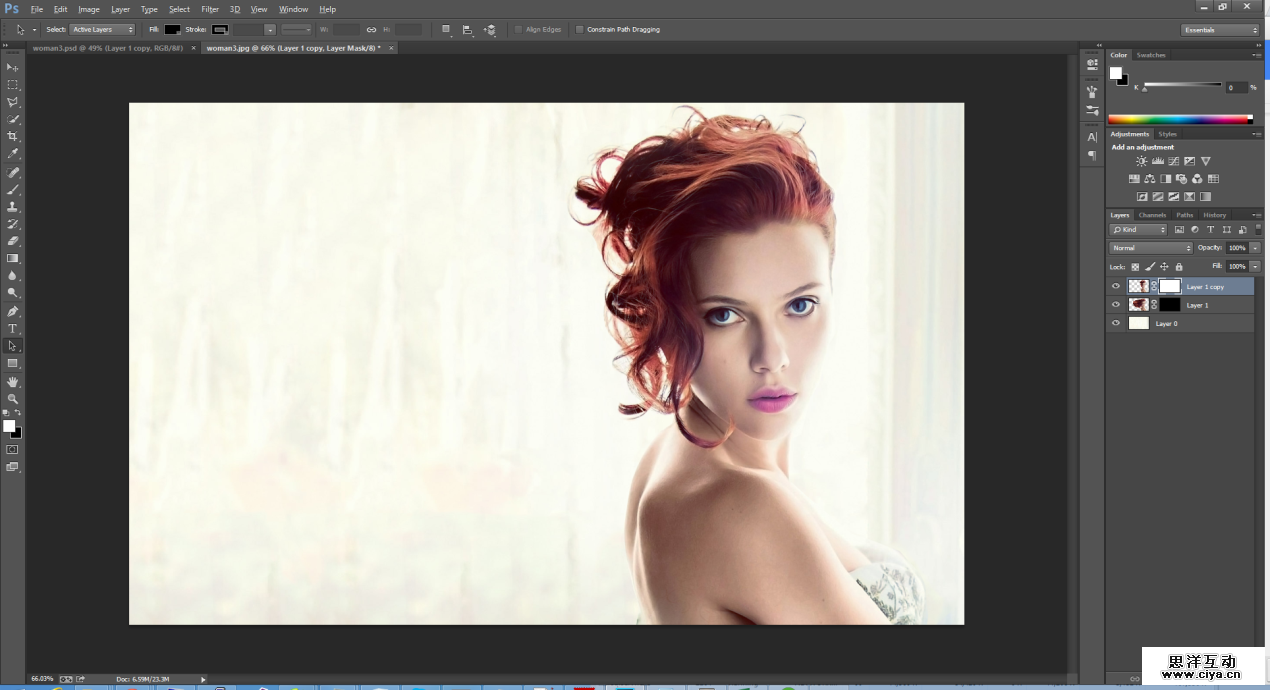Toggle visibility of Layer 0
This screenshot has height=690, width=1270.
pyautogui.click(x=1116, y=323)
